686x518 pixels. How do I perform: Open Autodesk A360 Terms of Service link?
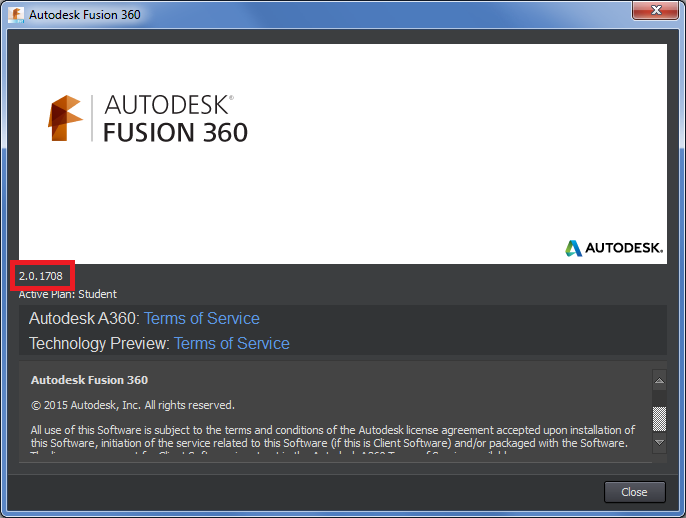pyautogui.click(x=202, y=318)
